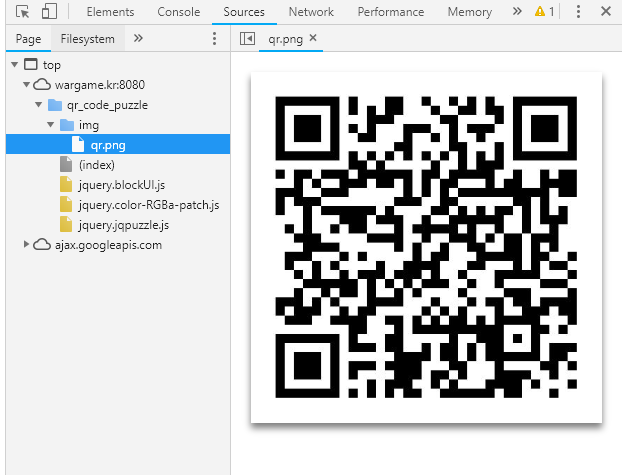Image resolution: width=622 pixels, height=475 pixels.
Task: Click the jquery.jqpuzzle.js script icon
Action: (x=66, y=224)
